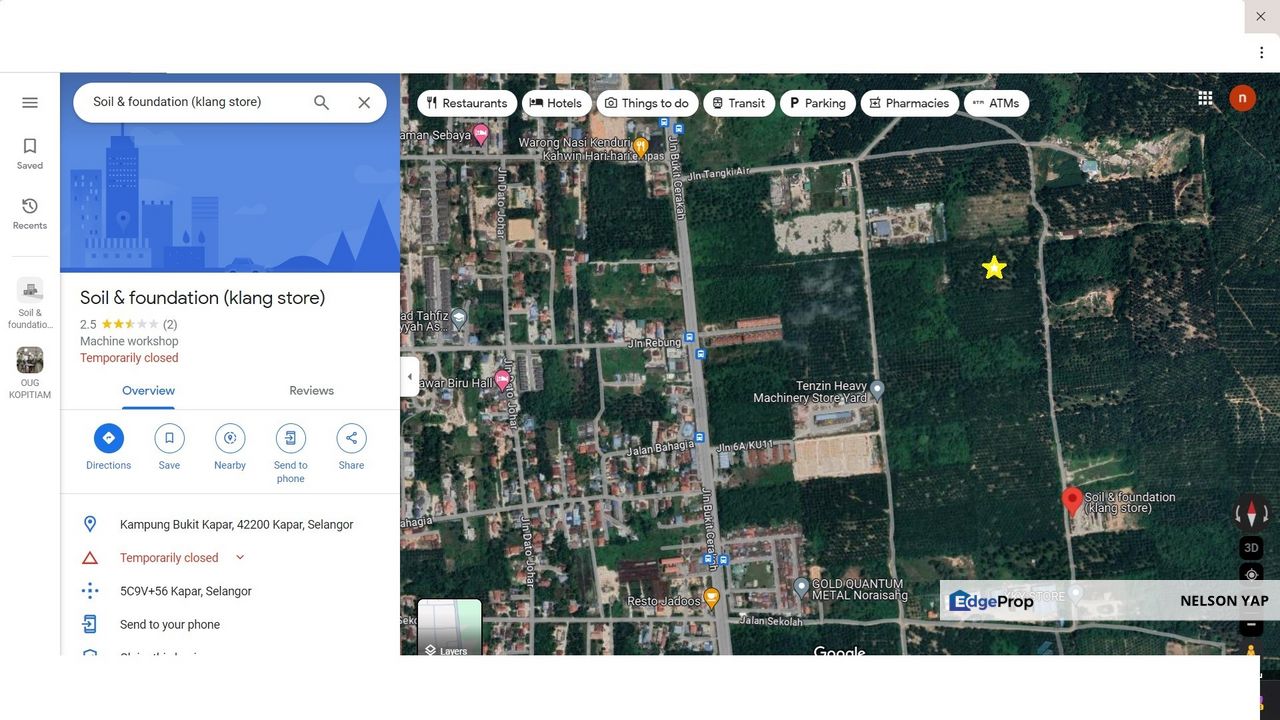Image resolution: width=1280 pixels, height=720 pixels.
Task: Filter map by Things to do
Action: (x=647, y=103)
